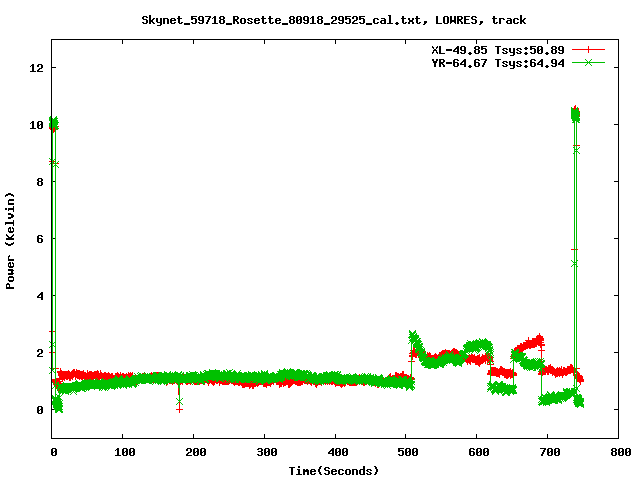Click the y-axis tick label 6
Image resolution: width=640 pixels, height=480 pixels.
[x=40, y=239]
